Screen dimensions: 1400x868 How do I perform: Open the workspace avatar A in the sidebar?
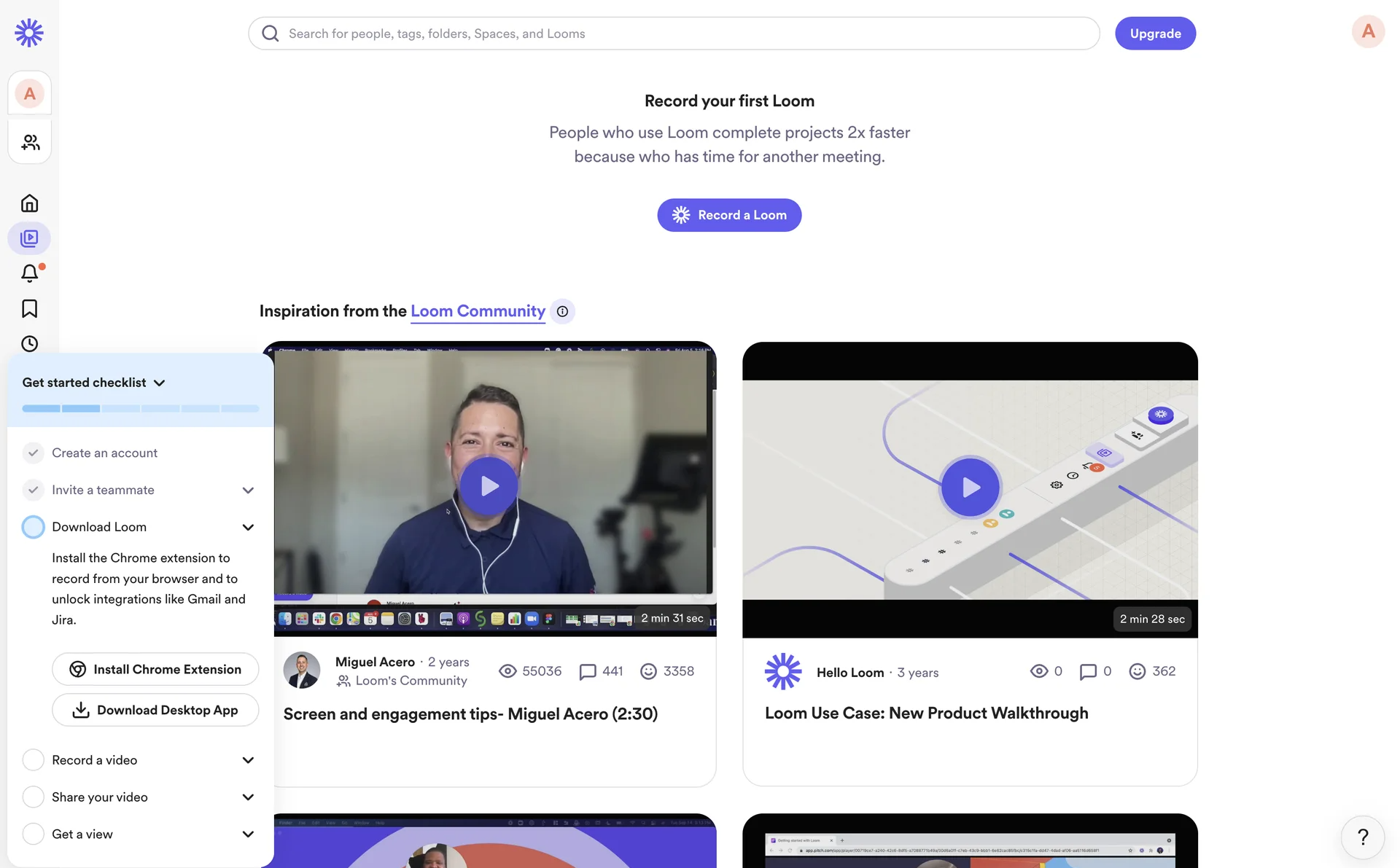click(x=29, y=93)
